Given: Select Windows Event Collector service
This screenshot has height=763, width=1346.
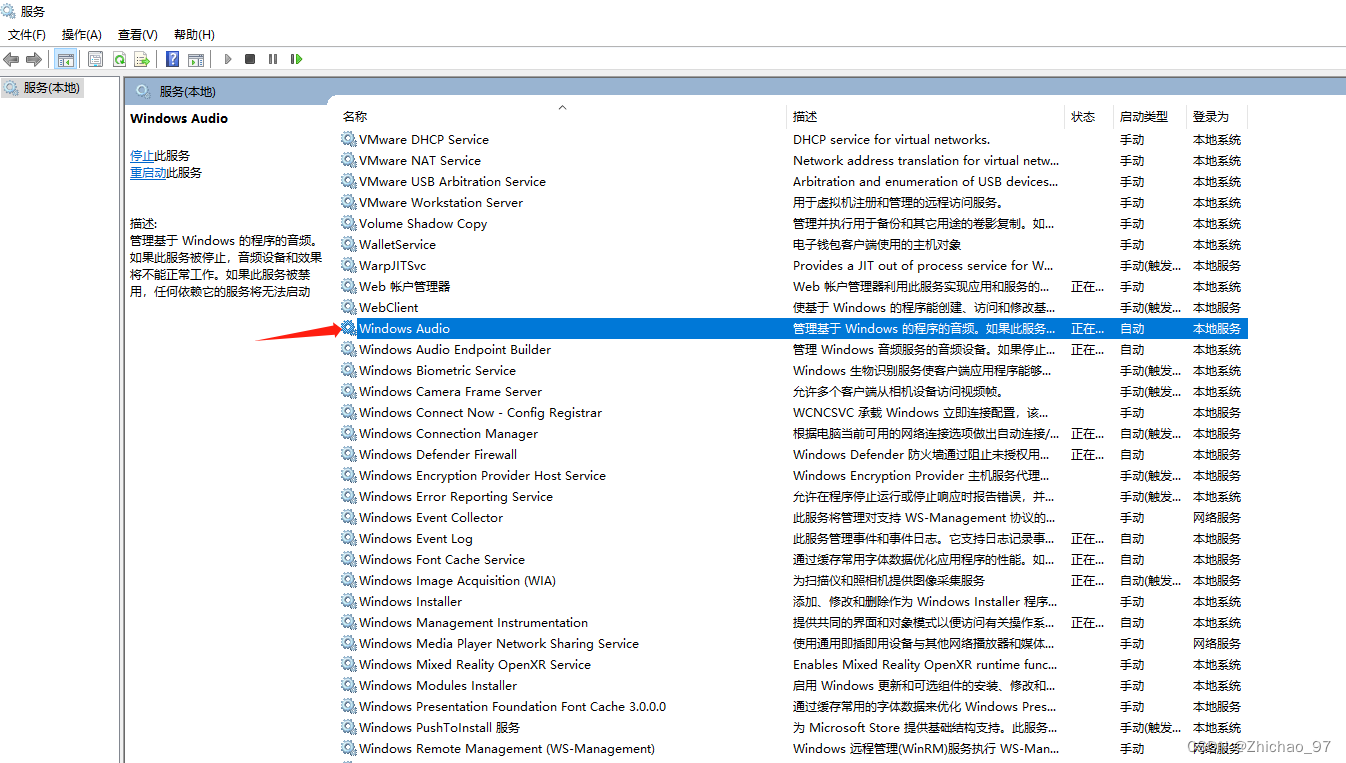Looking at the screenshot, I should pos(793,517).
